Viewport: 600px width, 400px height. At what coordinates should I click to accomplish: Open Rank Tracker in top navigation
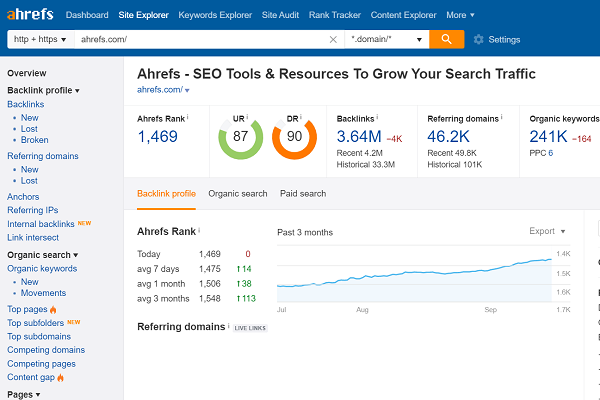click(335, 15)
